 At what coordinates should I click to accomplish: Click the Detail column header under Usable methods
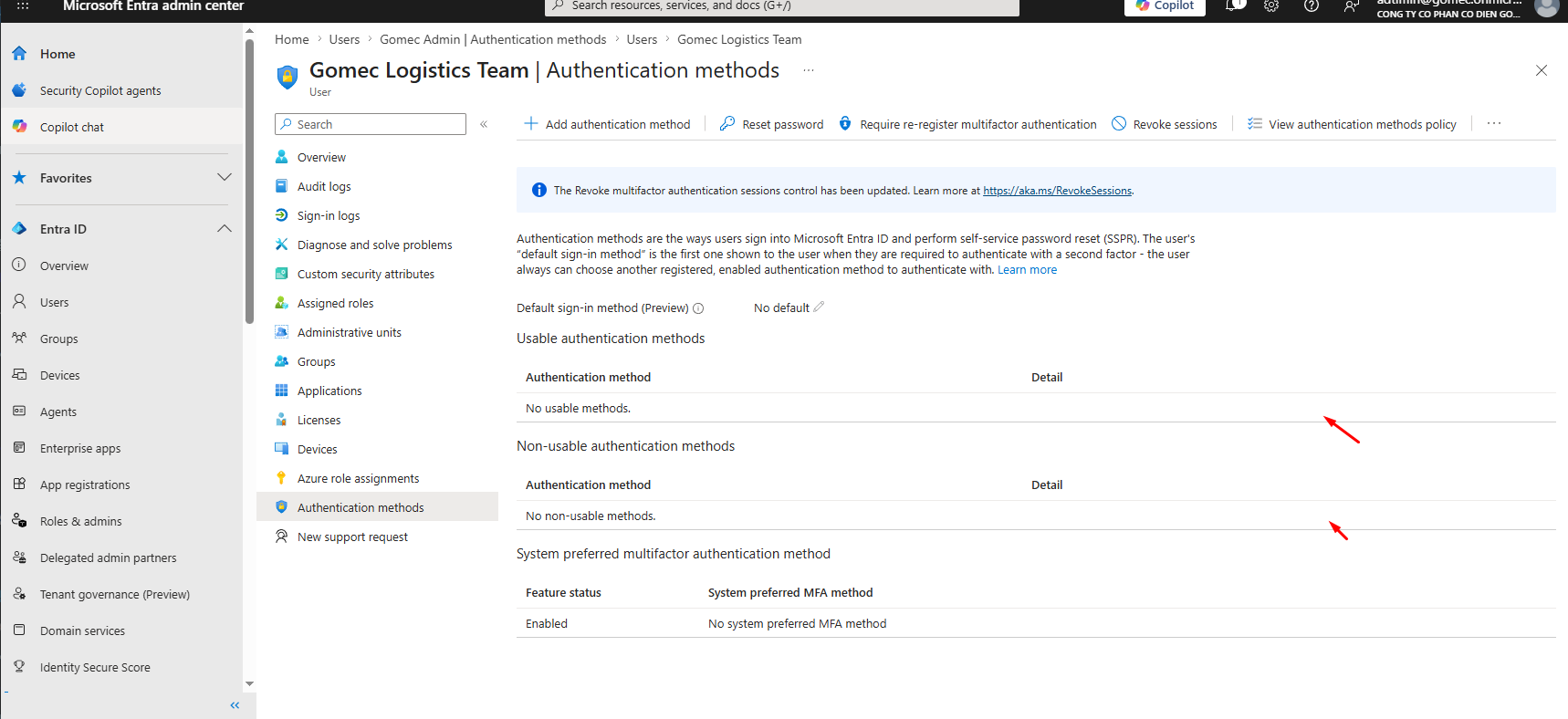pyautogui.click(x=1047, y=377)
